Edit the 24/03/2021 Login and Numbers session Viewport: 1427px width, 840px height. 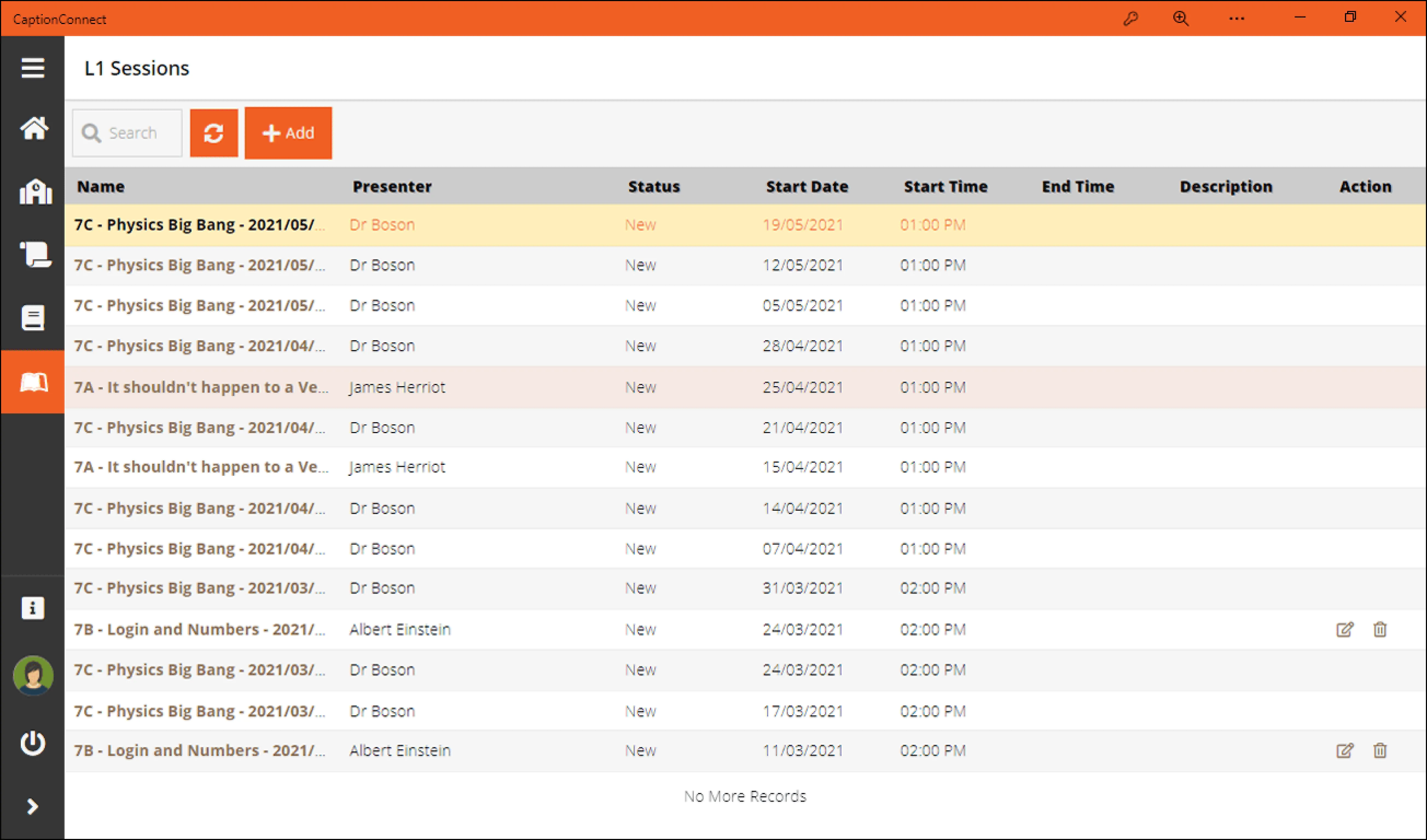click(x=1344, y=629)
